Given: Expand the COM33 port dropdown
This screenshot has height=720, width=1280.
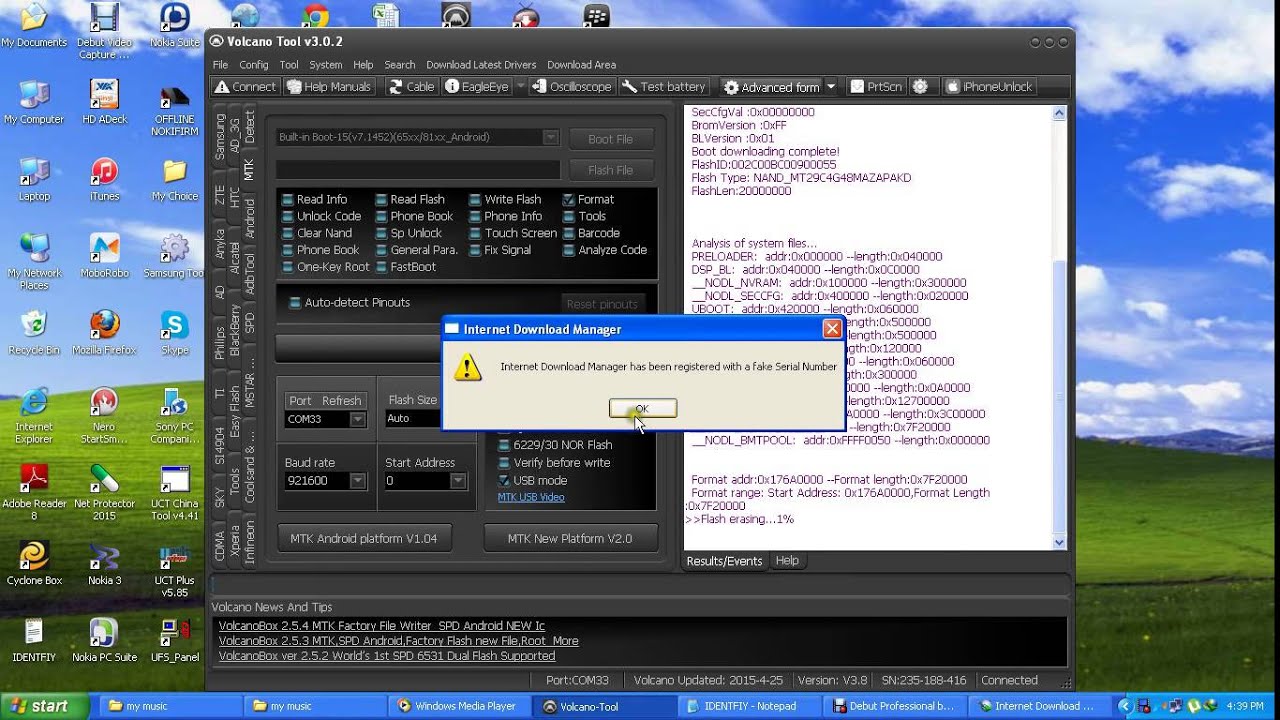Looking at the screenshot, I should click(357, 419).
